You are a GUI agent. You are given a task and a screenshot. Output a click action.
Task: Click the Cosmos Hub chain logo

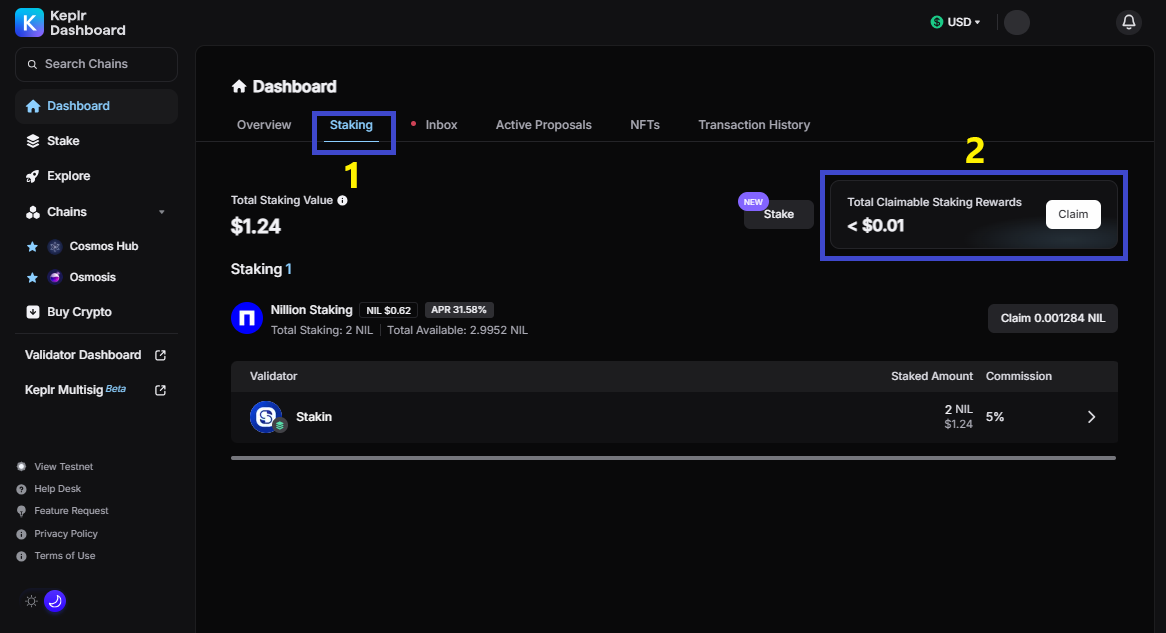click(x=54, y=246)
